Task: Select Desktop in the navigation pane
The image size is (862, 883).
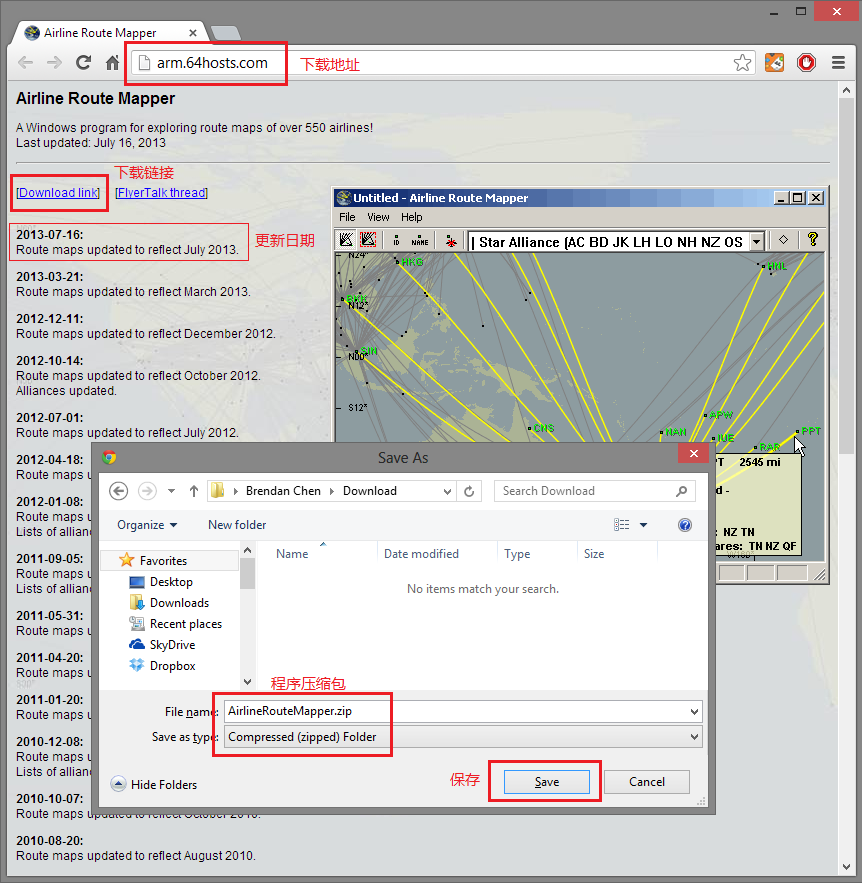Action: [171, 582]
